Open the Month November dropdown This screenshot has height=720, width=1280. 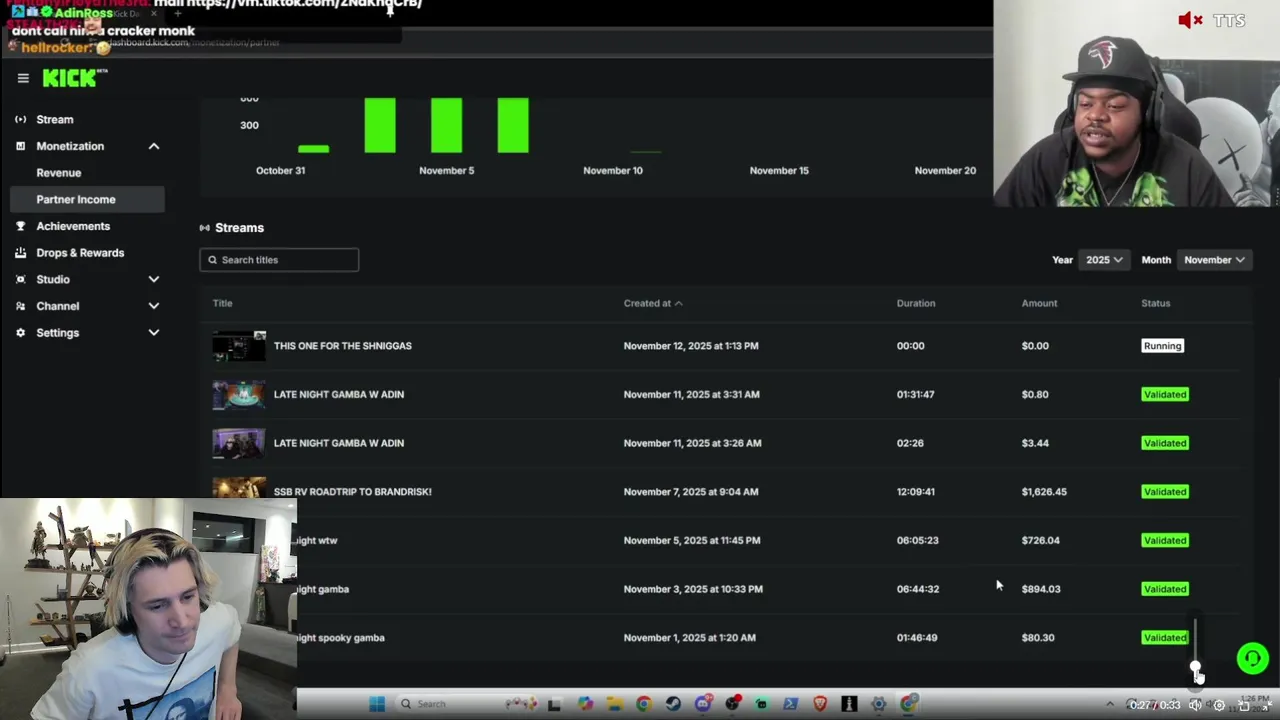(1214, 260)
